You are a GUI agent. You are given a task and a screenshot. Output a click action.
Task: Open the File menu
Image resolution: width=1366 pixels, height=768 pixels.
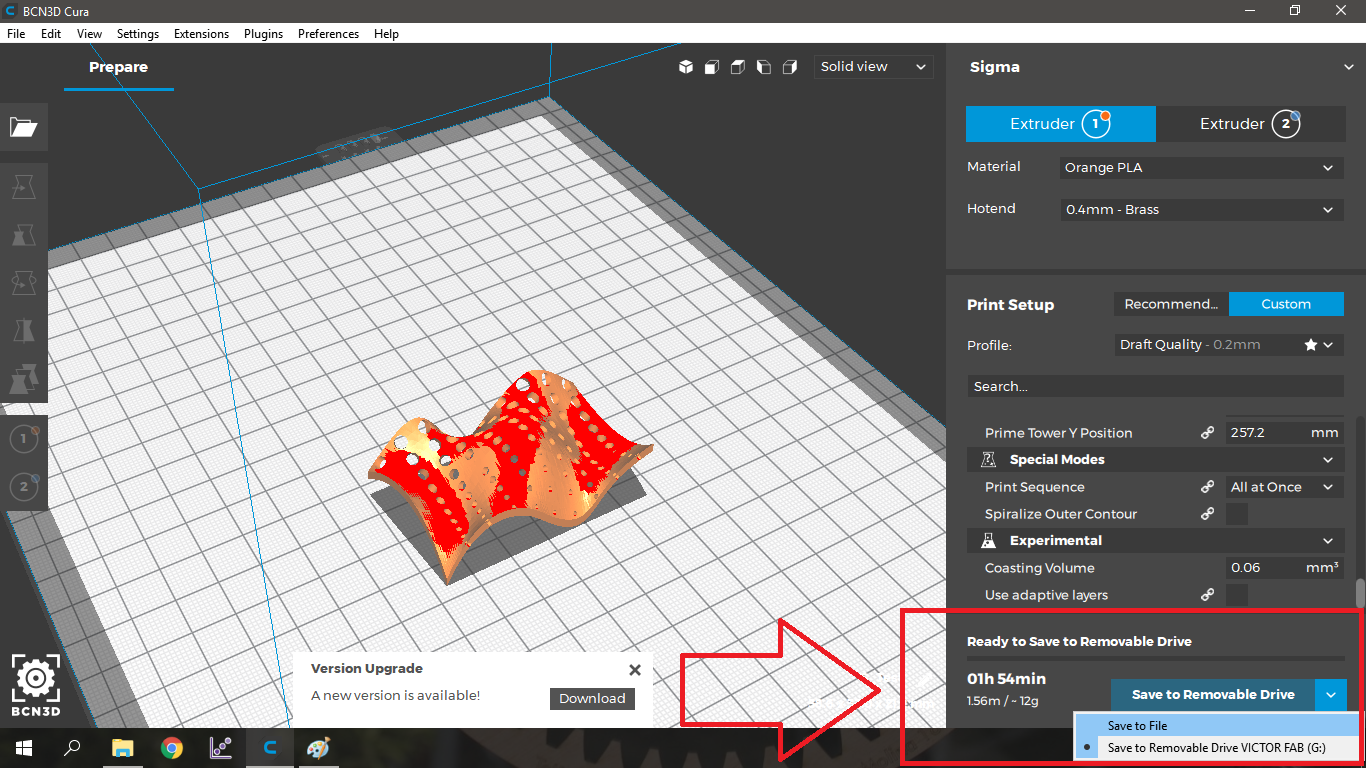[16, 33]
